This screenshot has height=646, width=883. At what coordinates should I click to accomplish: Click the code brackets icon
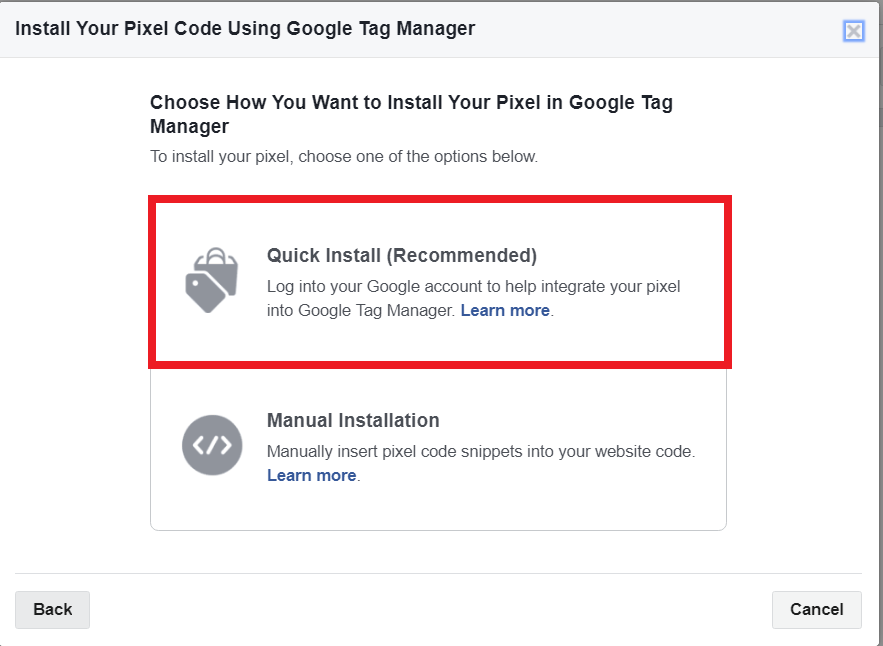(x=212, y=445)
